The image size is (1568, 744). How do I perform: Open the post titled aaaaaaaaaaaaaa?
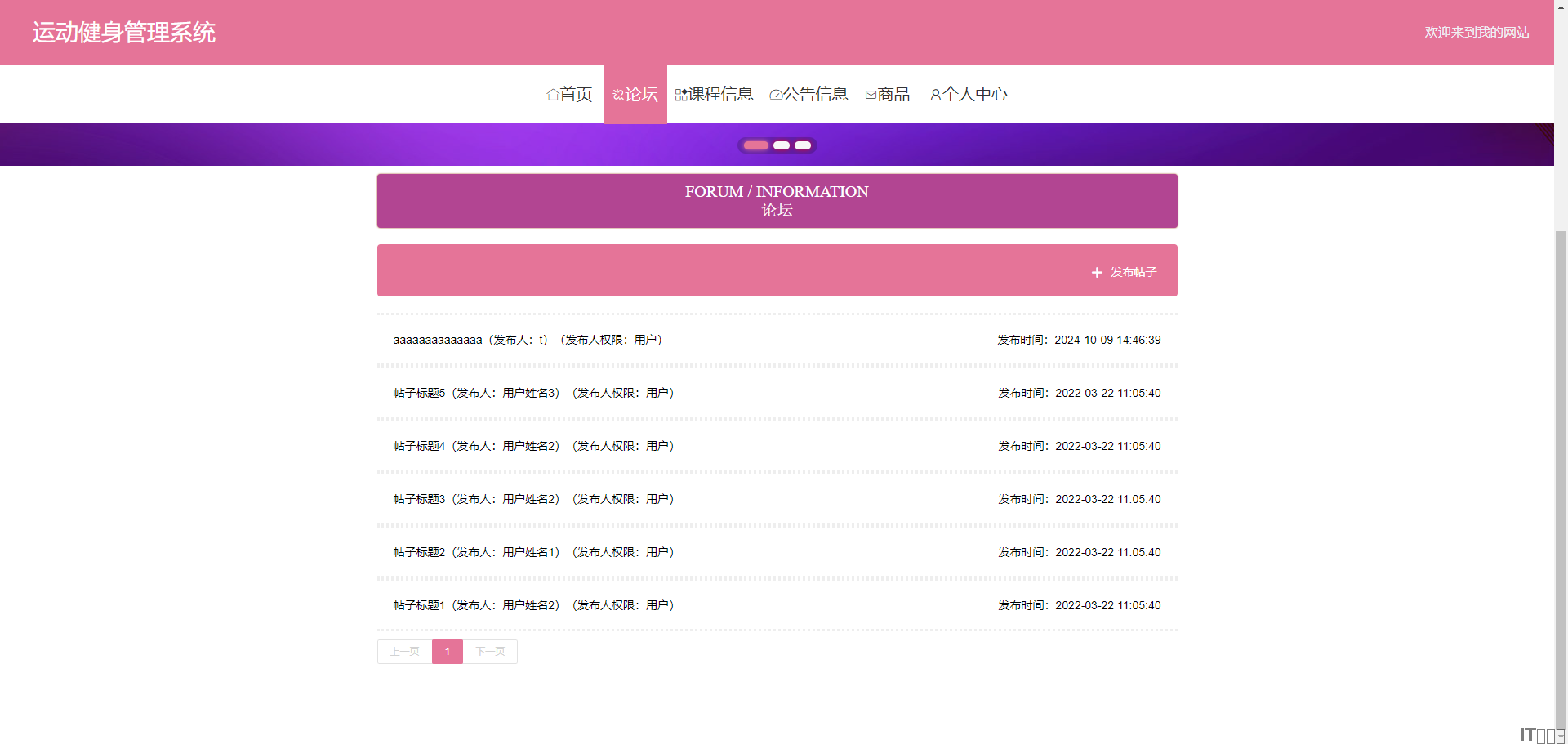coord(438,340)
